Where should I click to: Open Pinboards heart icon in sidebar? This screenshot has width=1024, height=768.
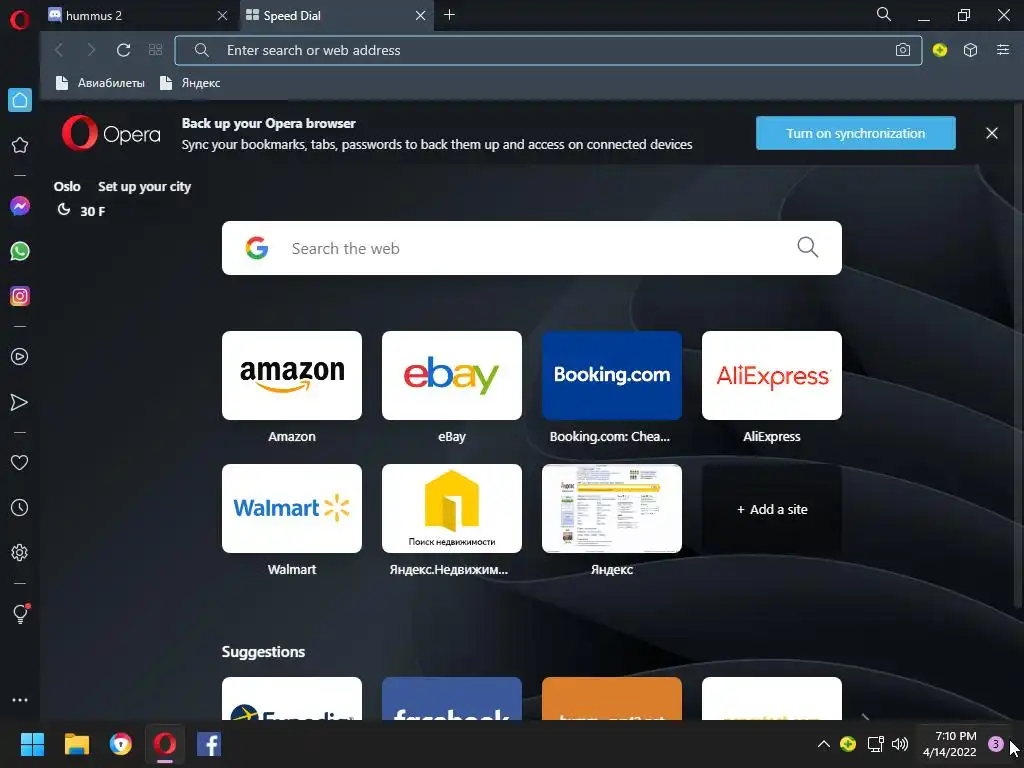pyautogui.click(x=20, y=462)
